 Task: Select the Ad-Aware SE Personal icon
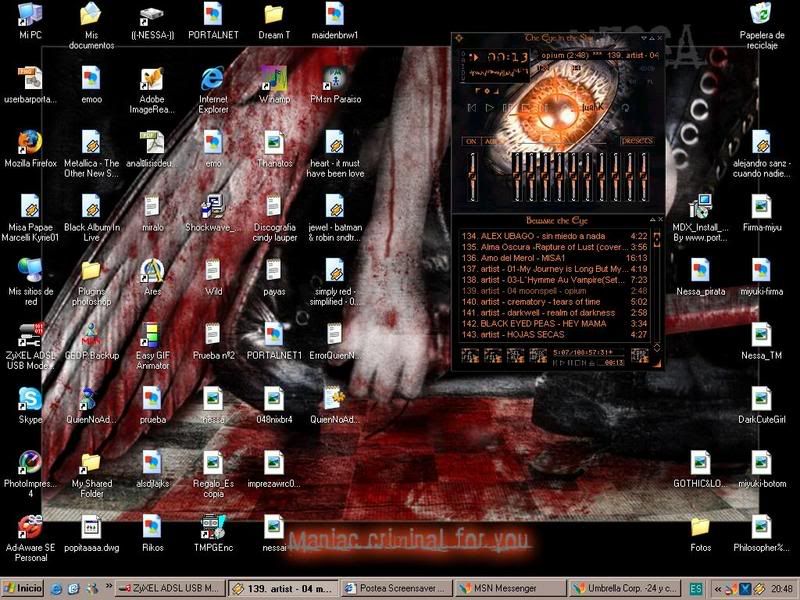[x=30, y=538]
